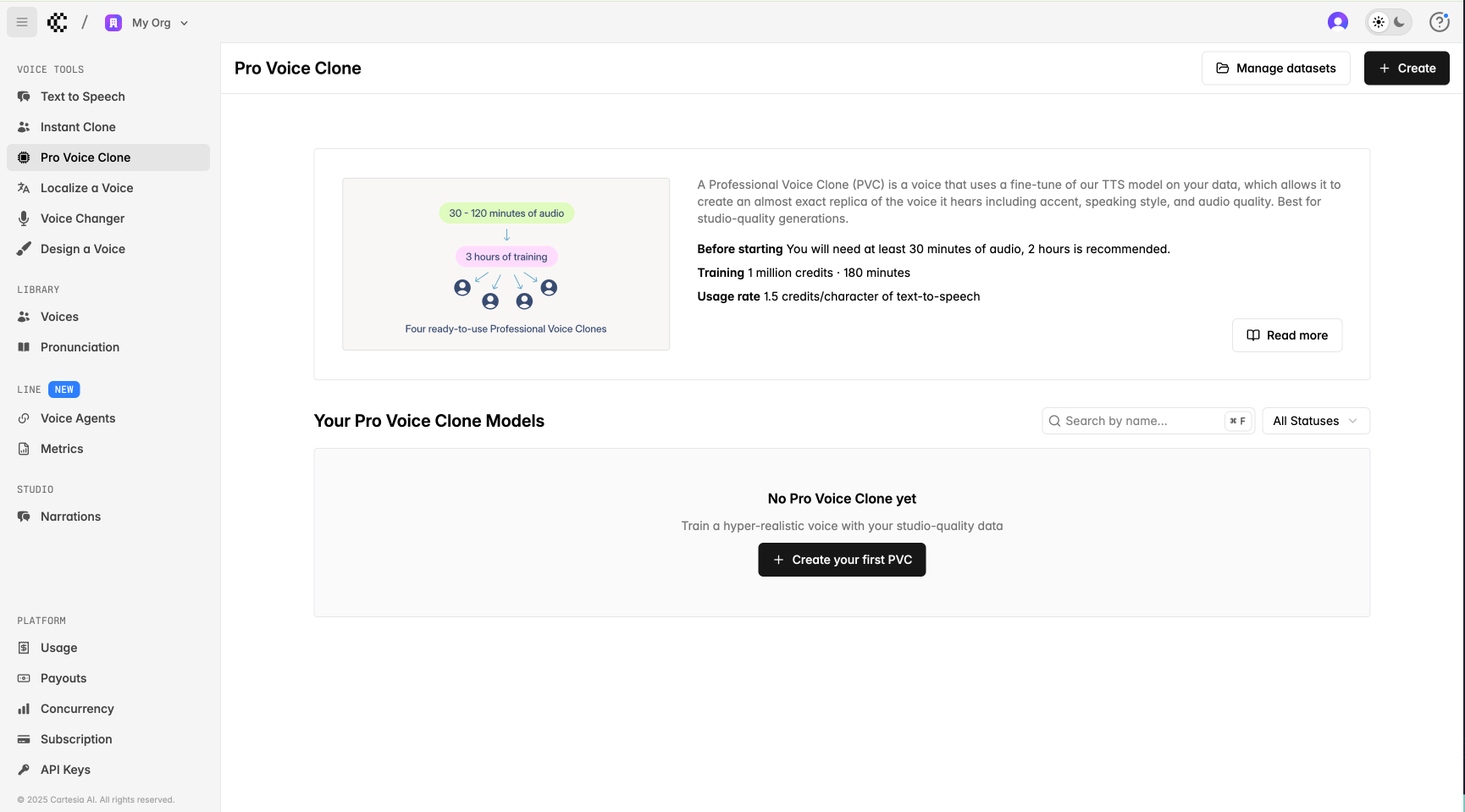Click the Read more button
The height and width of the screenshot is (812, 1465).
click(1286, 335)
